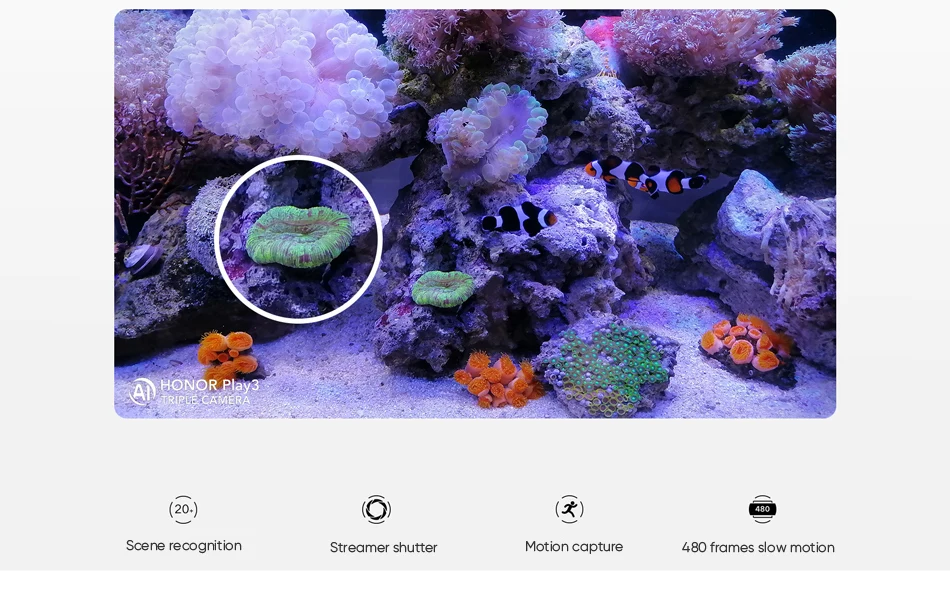Click the AI logo watermark

click(142, 392)
